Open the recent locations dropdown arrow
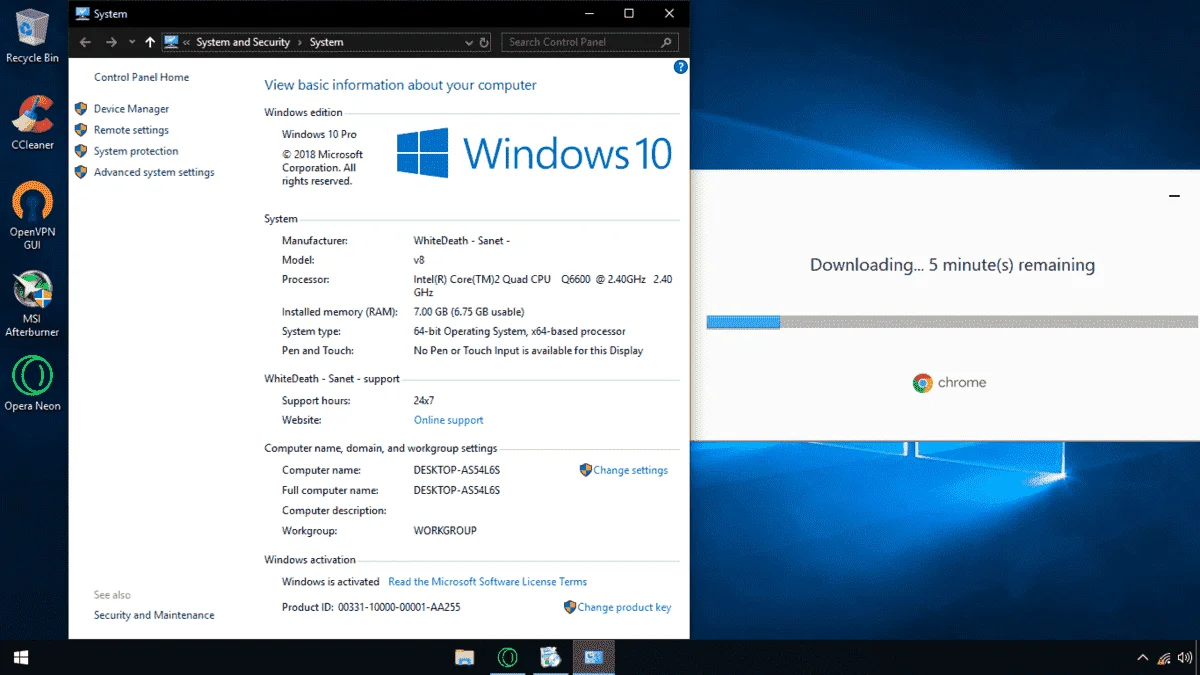This screenshot has width=1200, height=675. tap(132, 42)
